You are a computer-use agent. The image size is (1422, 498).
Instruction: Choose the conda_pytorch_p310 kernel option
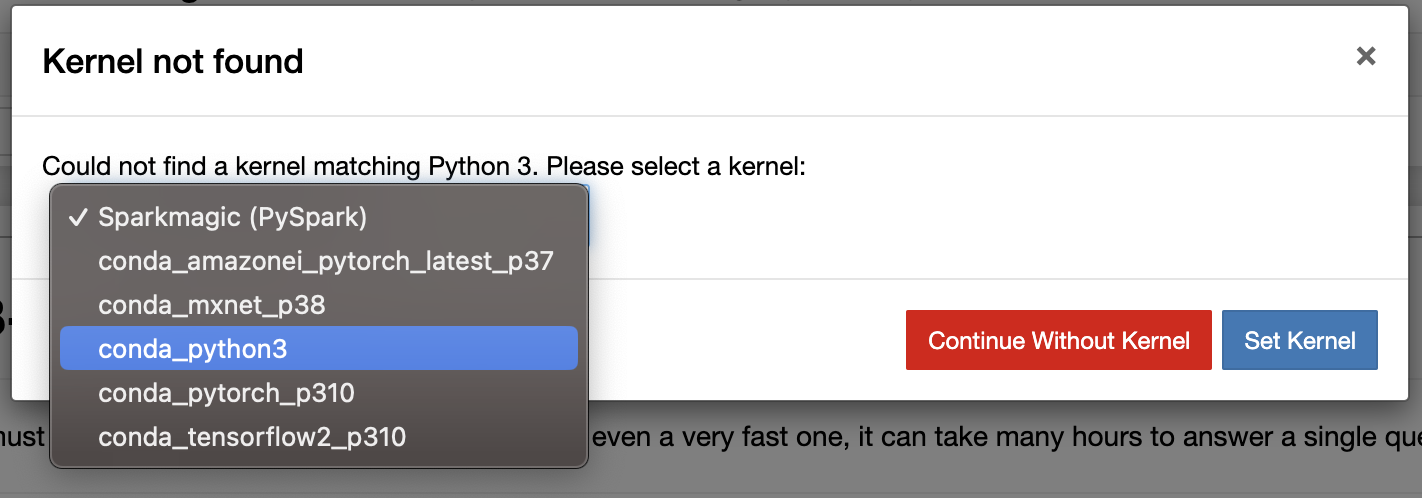point(226,393)
